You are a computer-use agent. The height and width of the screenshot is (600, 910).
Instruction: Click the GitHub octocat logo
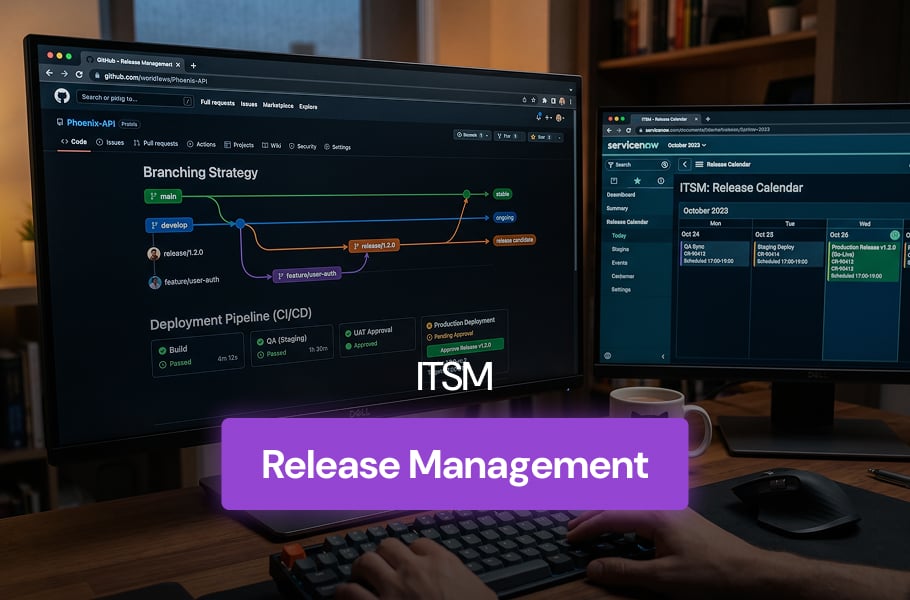(x=62, y=95)
